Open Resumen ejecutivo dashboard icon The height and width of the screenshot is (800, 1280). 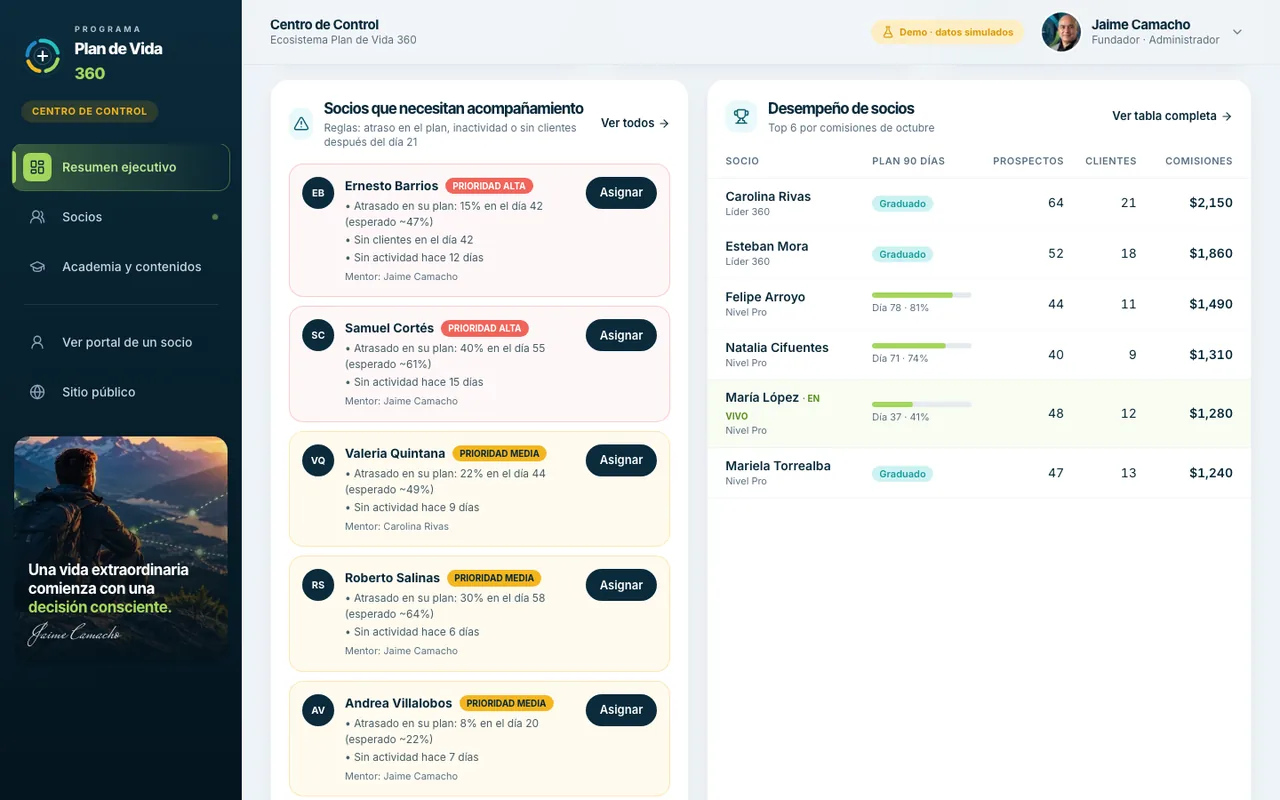pyautogui.click(x=37, y=167)
